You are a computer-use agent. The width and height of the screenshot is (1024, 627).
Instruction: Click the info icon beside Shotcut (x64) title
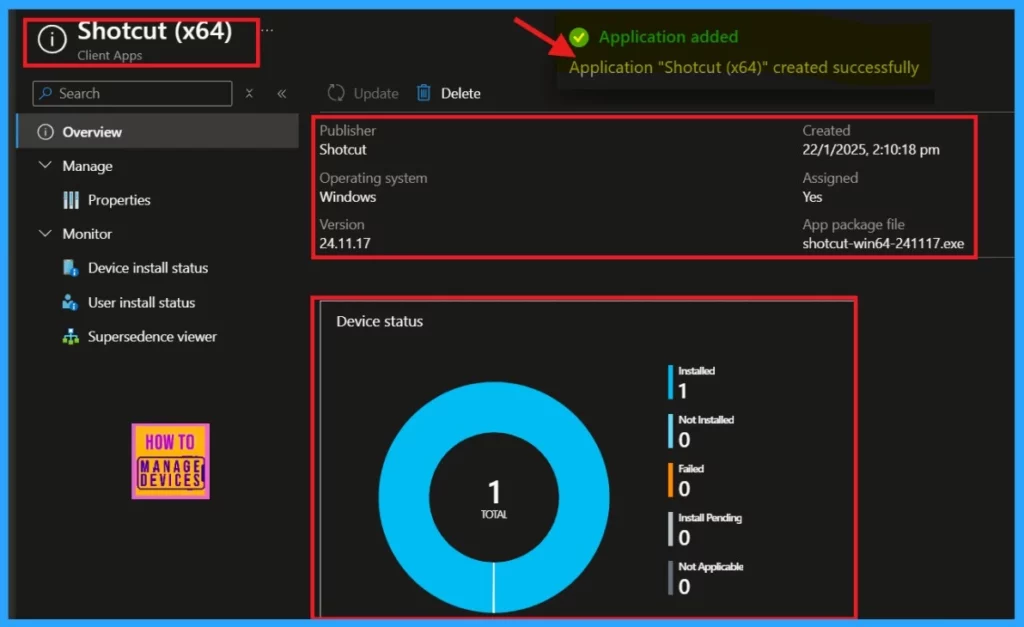pos(52,39)
